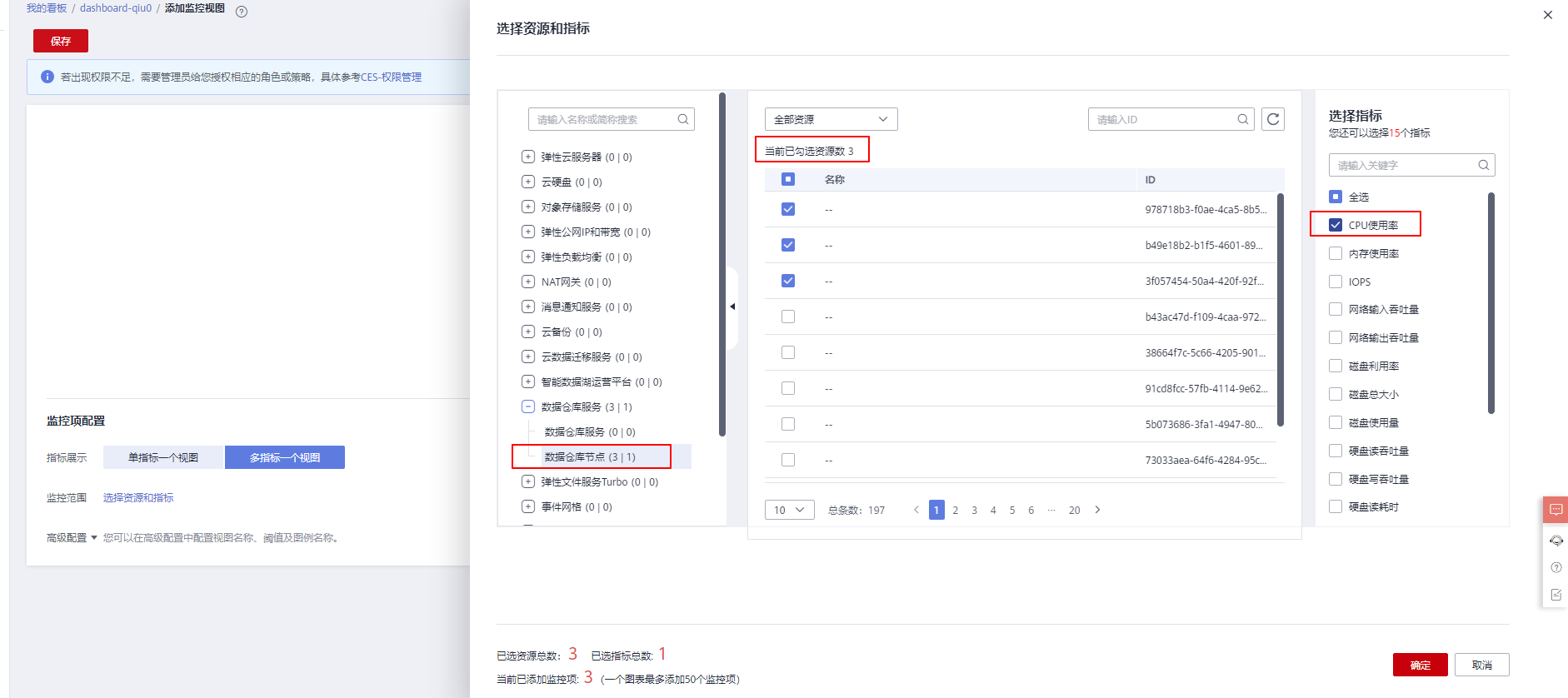The height and width of the screenshot is (698, 1568).
Task: Click the service tree vertical scrollbar
Action: 722,264
